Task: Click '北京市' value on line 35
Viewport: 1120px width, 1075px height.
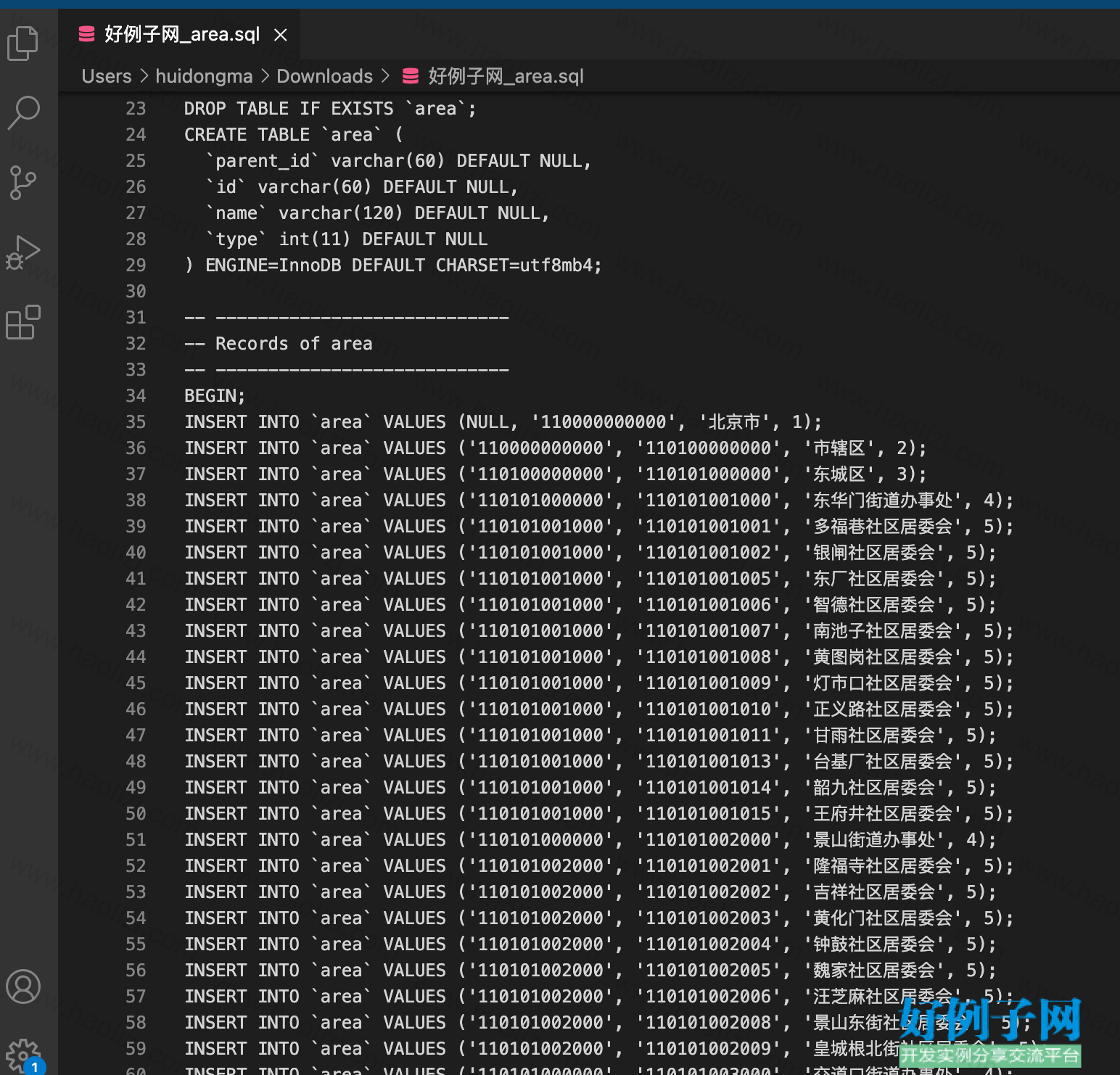Action: (x=734, y=422)
